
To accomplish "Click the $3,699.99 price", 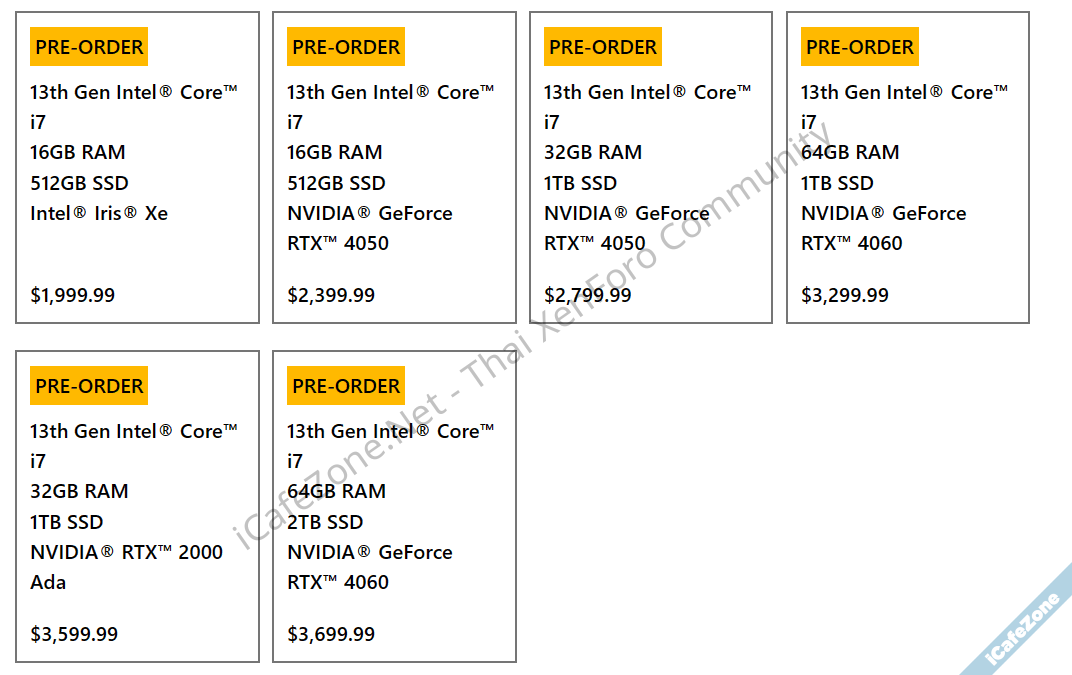I will point(331,634).
